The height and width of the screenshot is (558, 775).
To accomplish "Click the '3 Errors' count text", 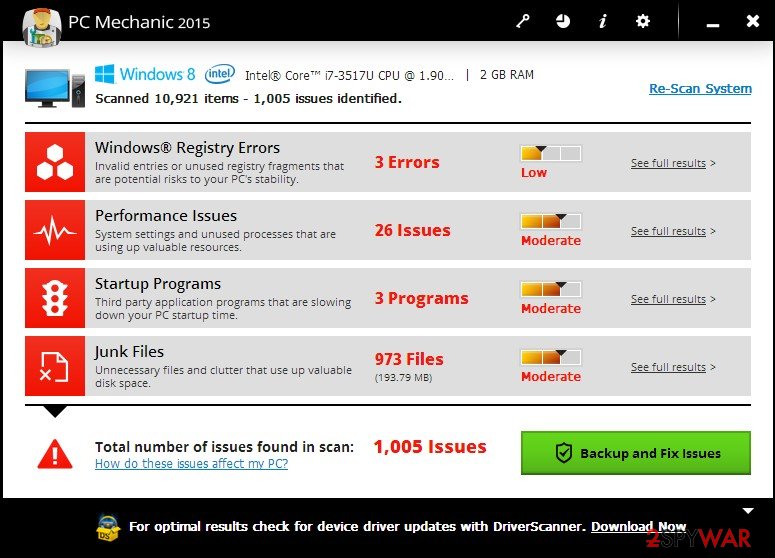I will (407, 162).
